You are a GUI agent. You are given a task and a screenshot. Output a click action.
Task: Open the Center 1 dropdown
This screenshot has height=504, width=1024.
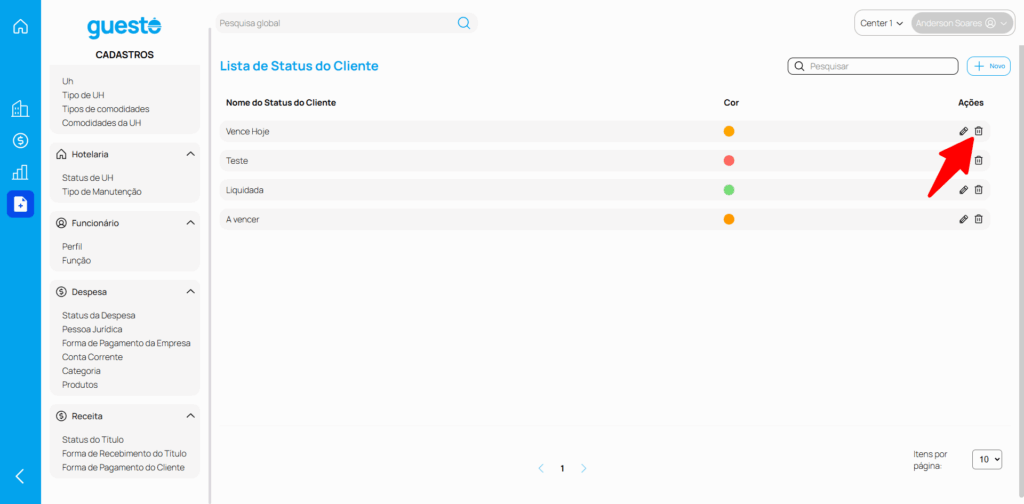[x=881, y=23]
